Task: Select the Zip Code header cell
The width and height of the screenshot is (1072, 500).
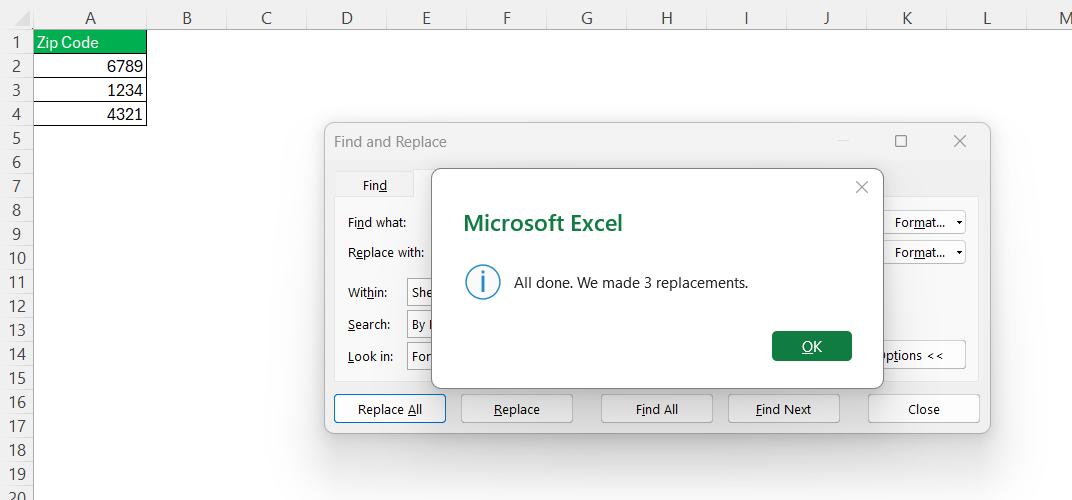Action: [x=90, y=42]
